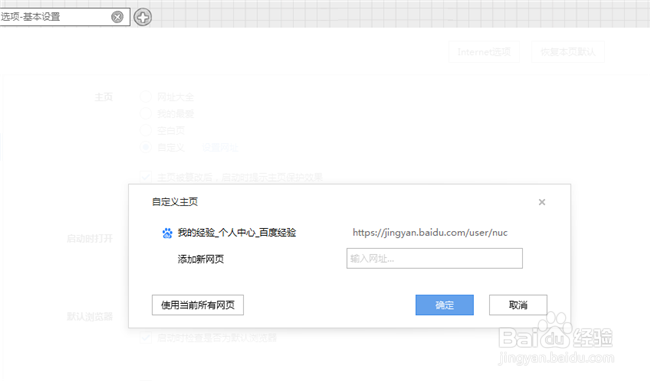
Task: Select 我的经验_个人中心_百度经验 entry
Action: (x=237, y=233)
